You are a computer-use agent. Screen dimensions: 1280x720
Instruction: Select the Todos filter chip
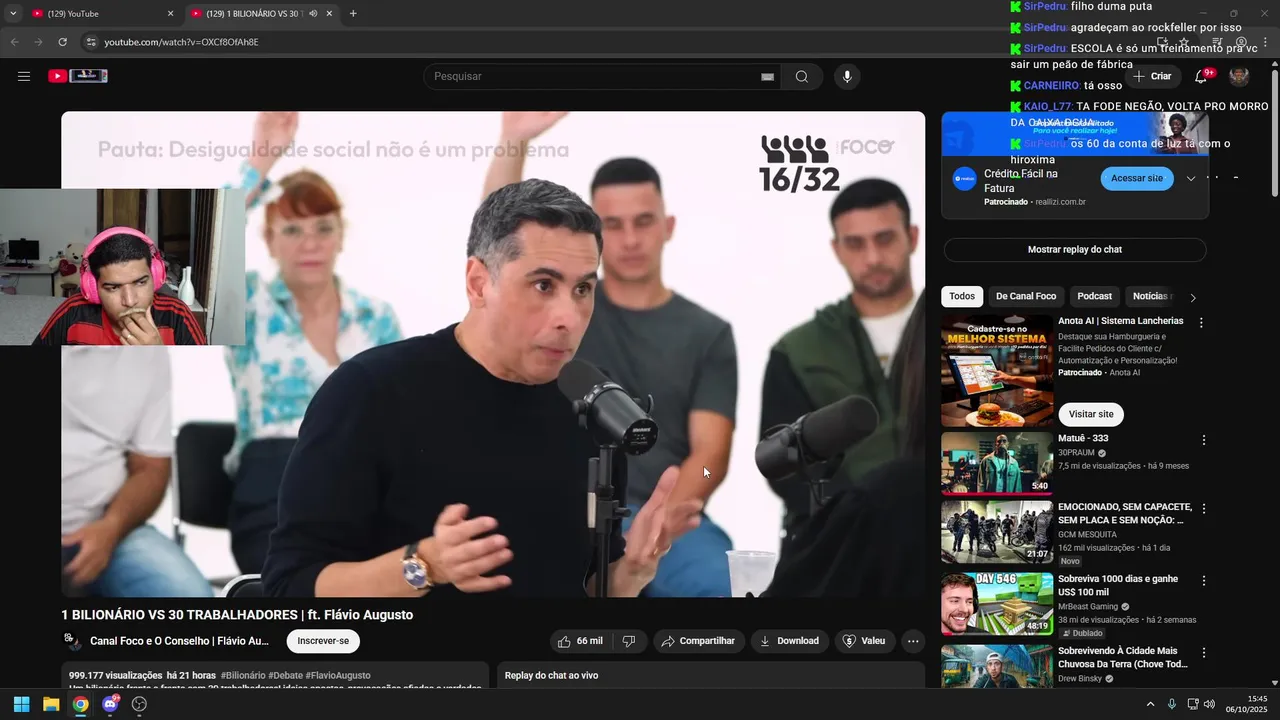click(x=962, y=296)
